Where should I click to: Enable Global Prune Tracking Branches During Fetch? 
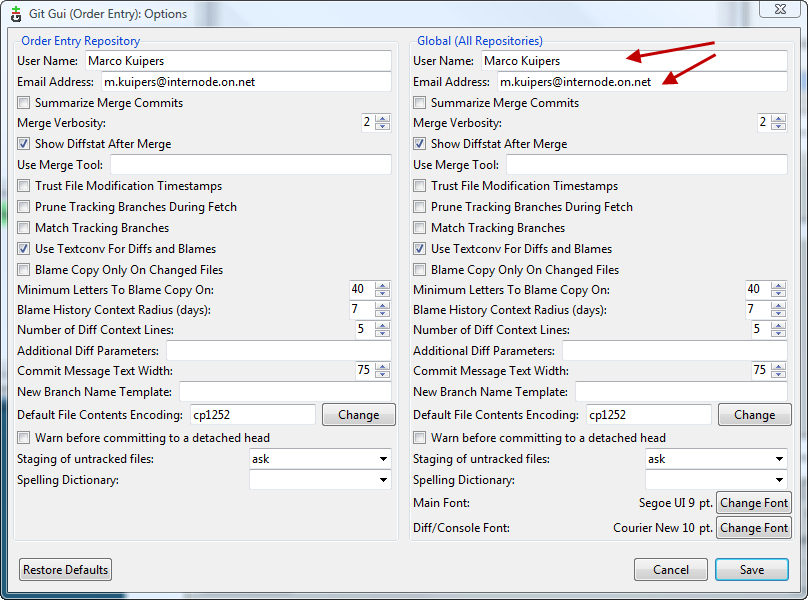(420, 207)
